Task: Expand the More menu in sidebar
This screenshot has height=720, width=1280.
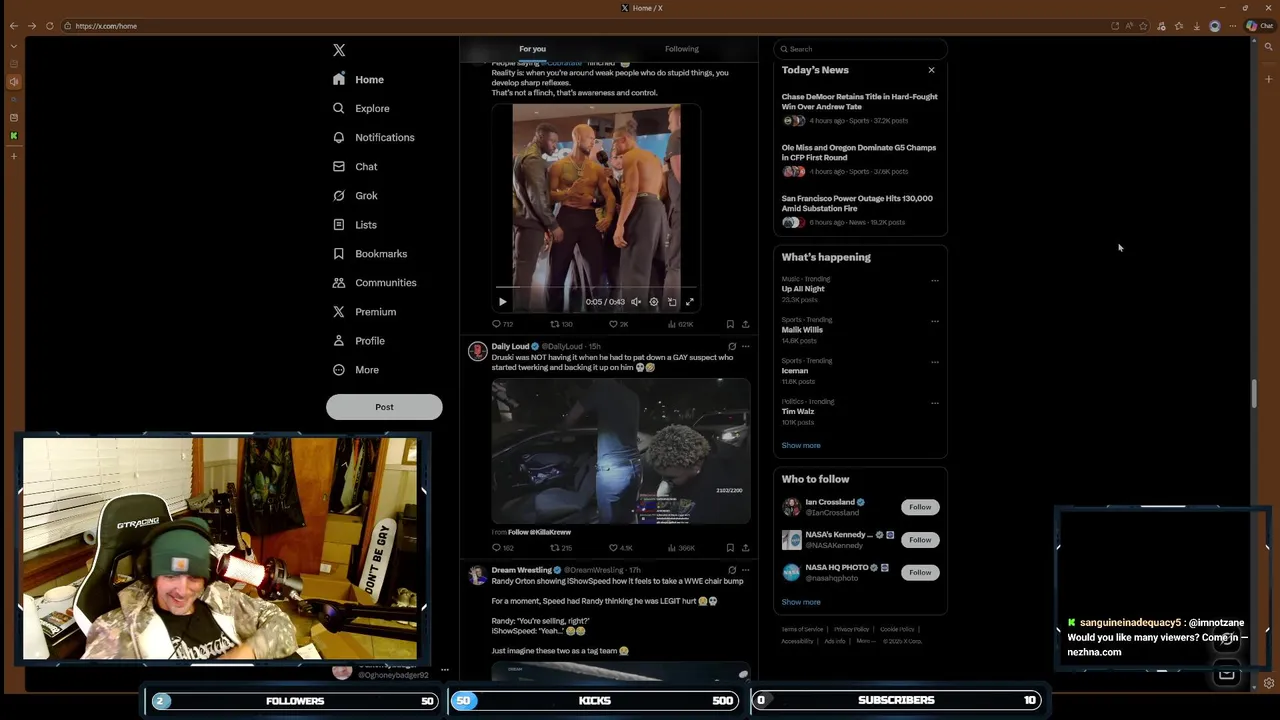Action: [x=356, y=370]
